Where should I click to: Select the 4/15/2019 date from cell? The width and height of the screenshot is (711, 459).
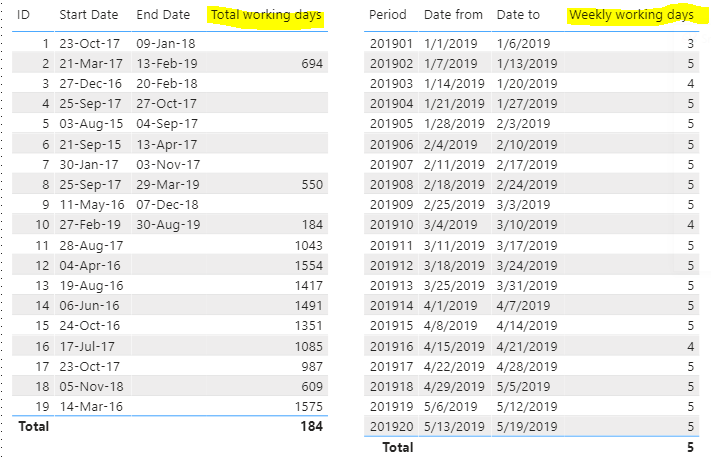coord(454,347)
